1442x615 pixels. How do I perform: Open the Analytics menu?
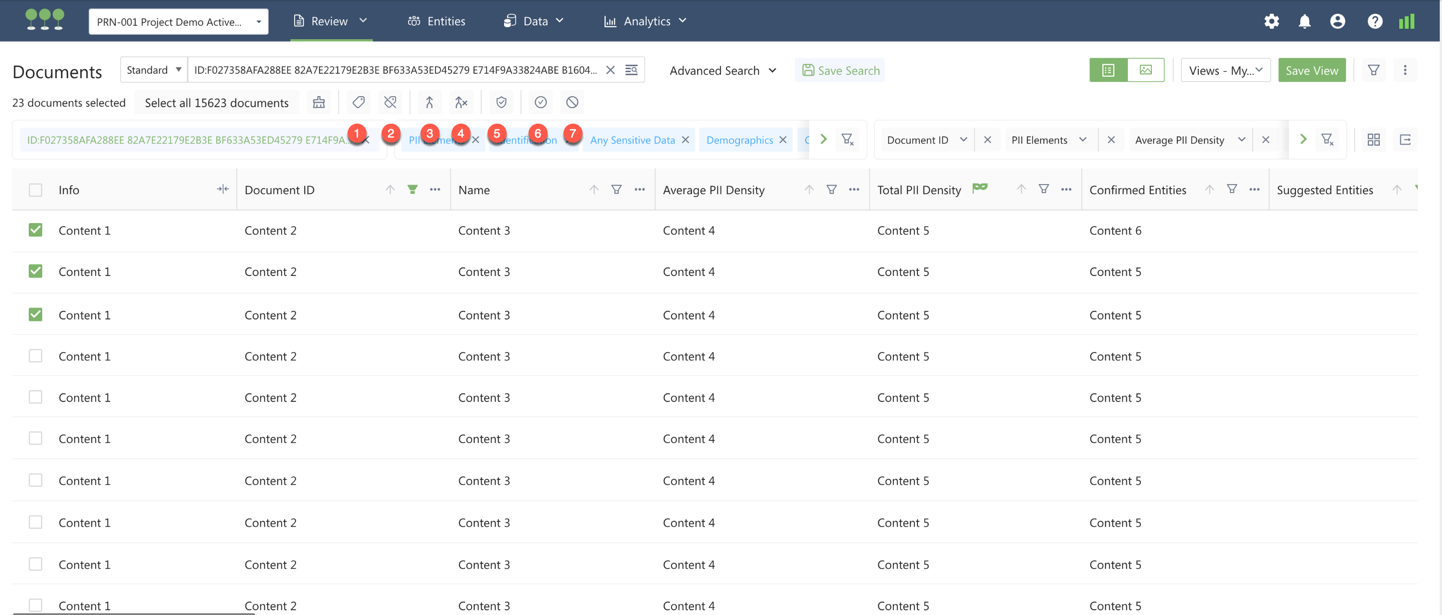(645, 21)
